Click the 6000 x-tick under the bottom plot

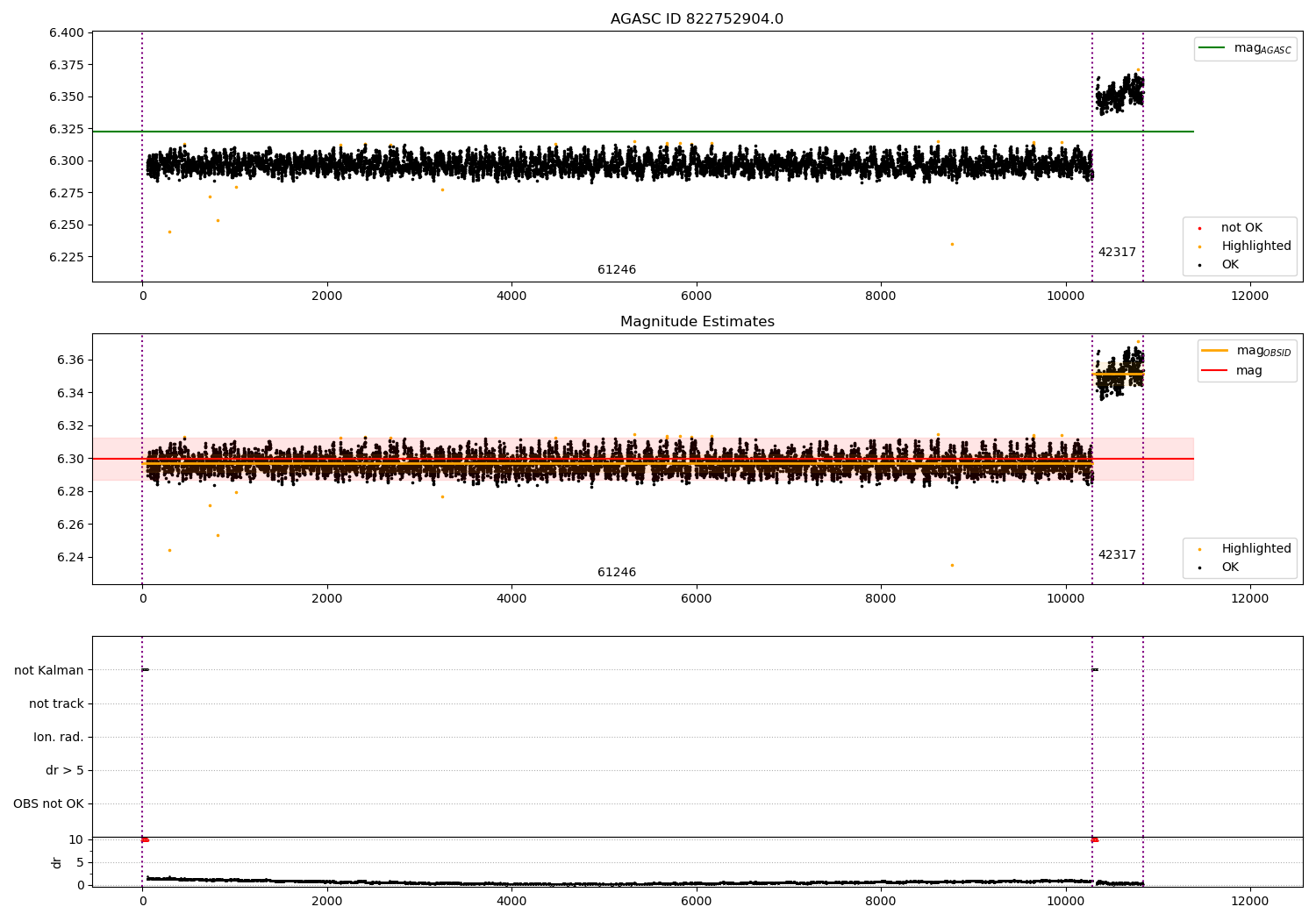point(697,902)
